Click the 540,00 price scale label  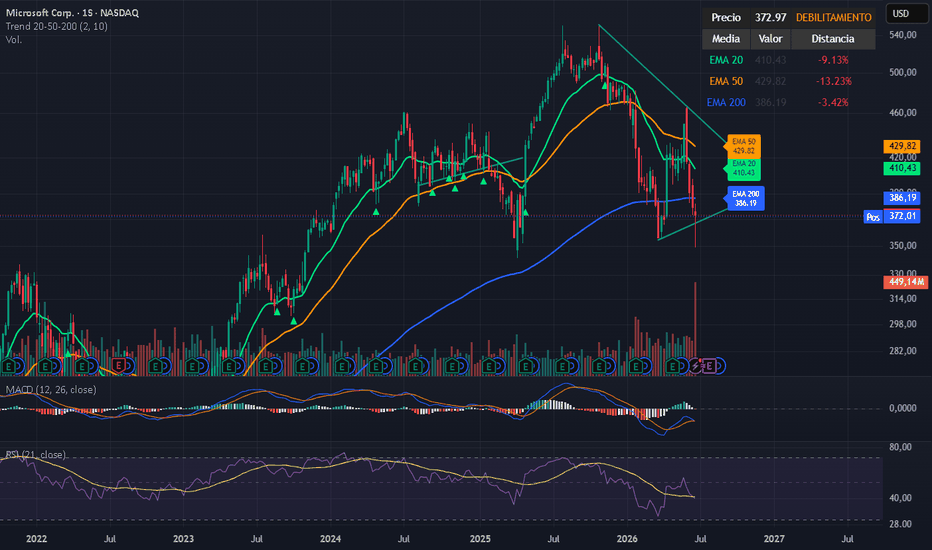tap(902, 35)
